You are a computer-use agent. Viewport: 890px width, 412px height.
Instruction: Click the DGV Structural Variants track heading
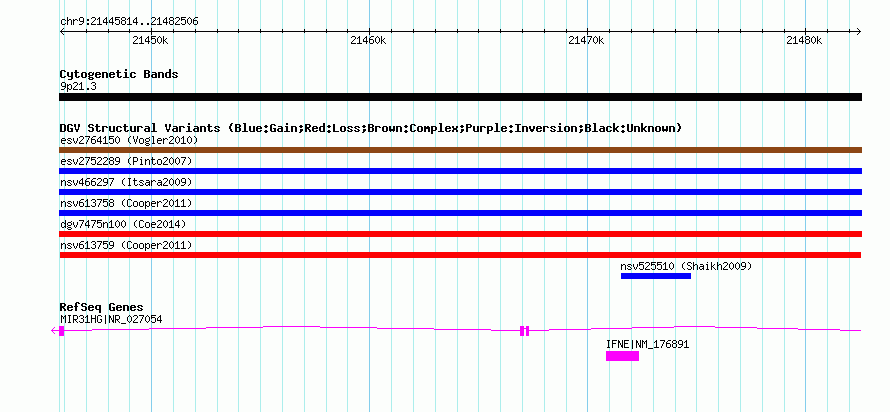tap(371, 128)
